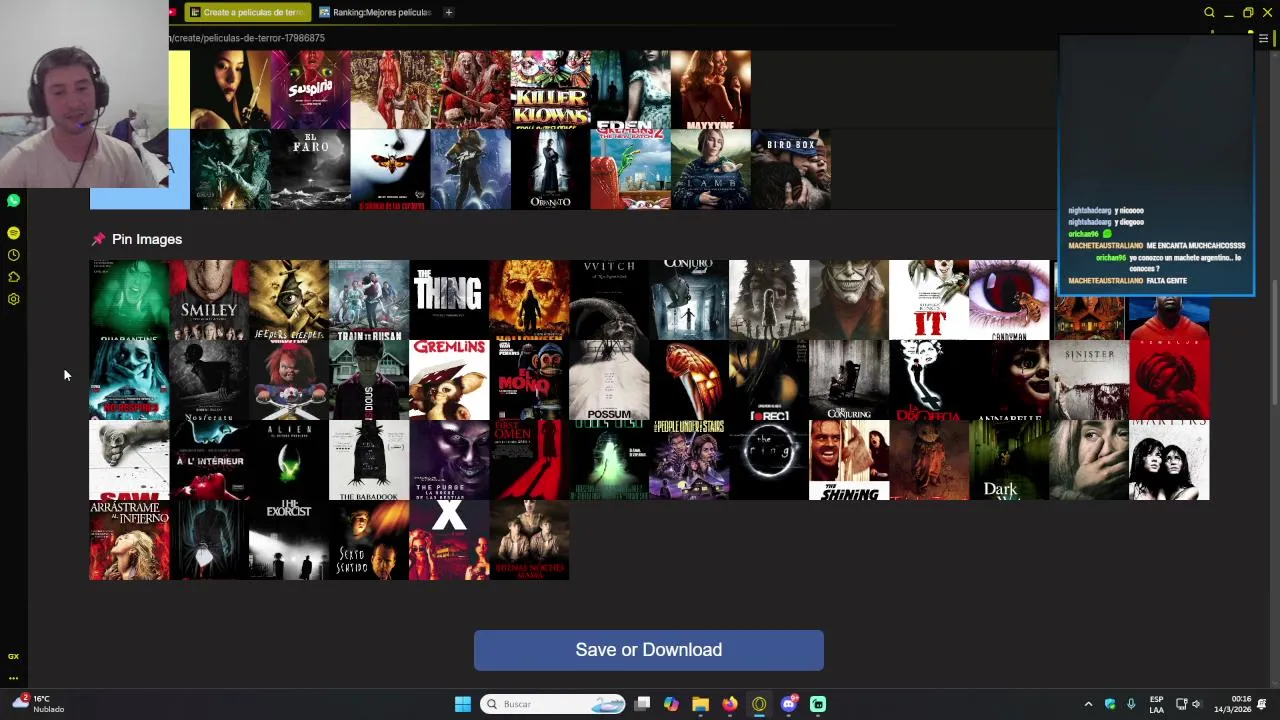Open browser Settings gear in sidebar
The image size is (1280, 720).
click(13, 299)
